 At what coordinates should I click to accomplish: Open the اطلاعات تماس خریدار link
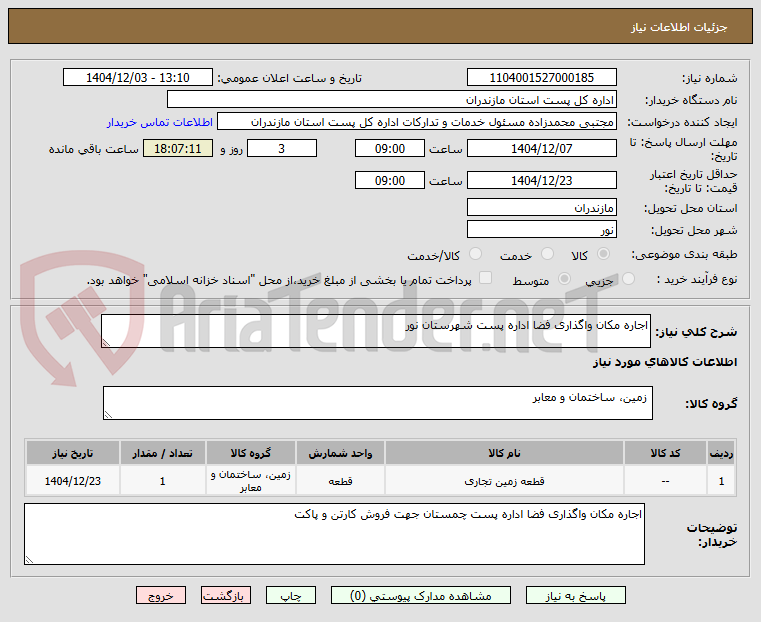[160, 122]
